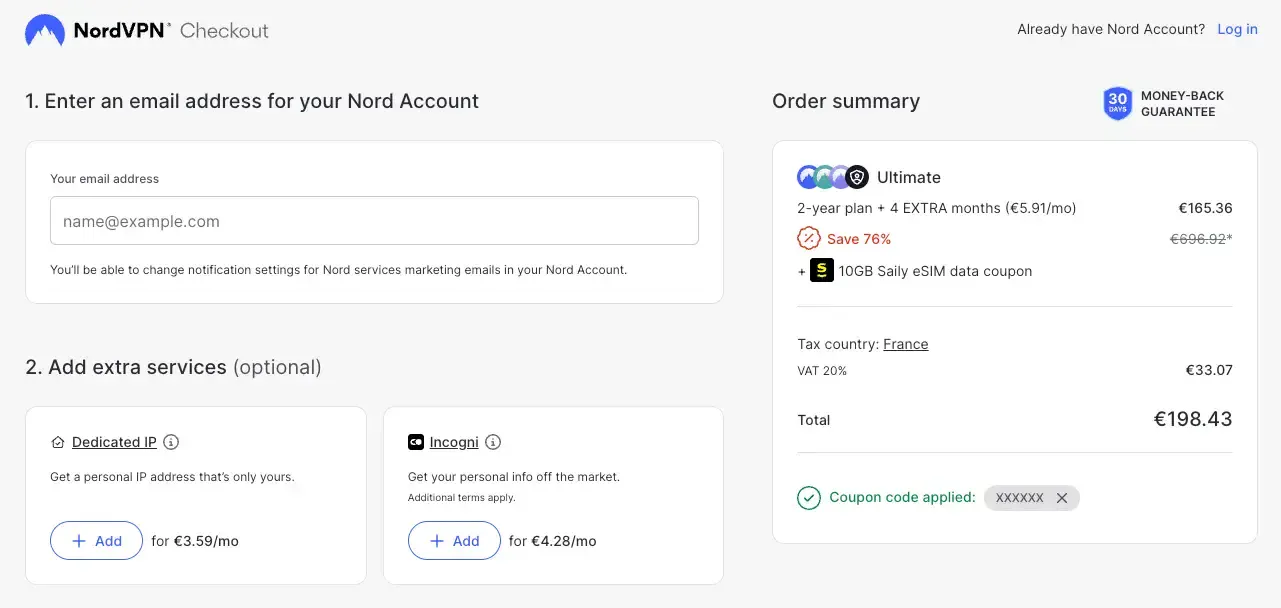Add the Dedicated IP service
The height and width of the screenshot is (608, 1281).
pos(96,541)
